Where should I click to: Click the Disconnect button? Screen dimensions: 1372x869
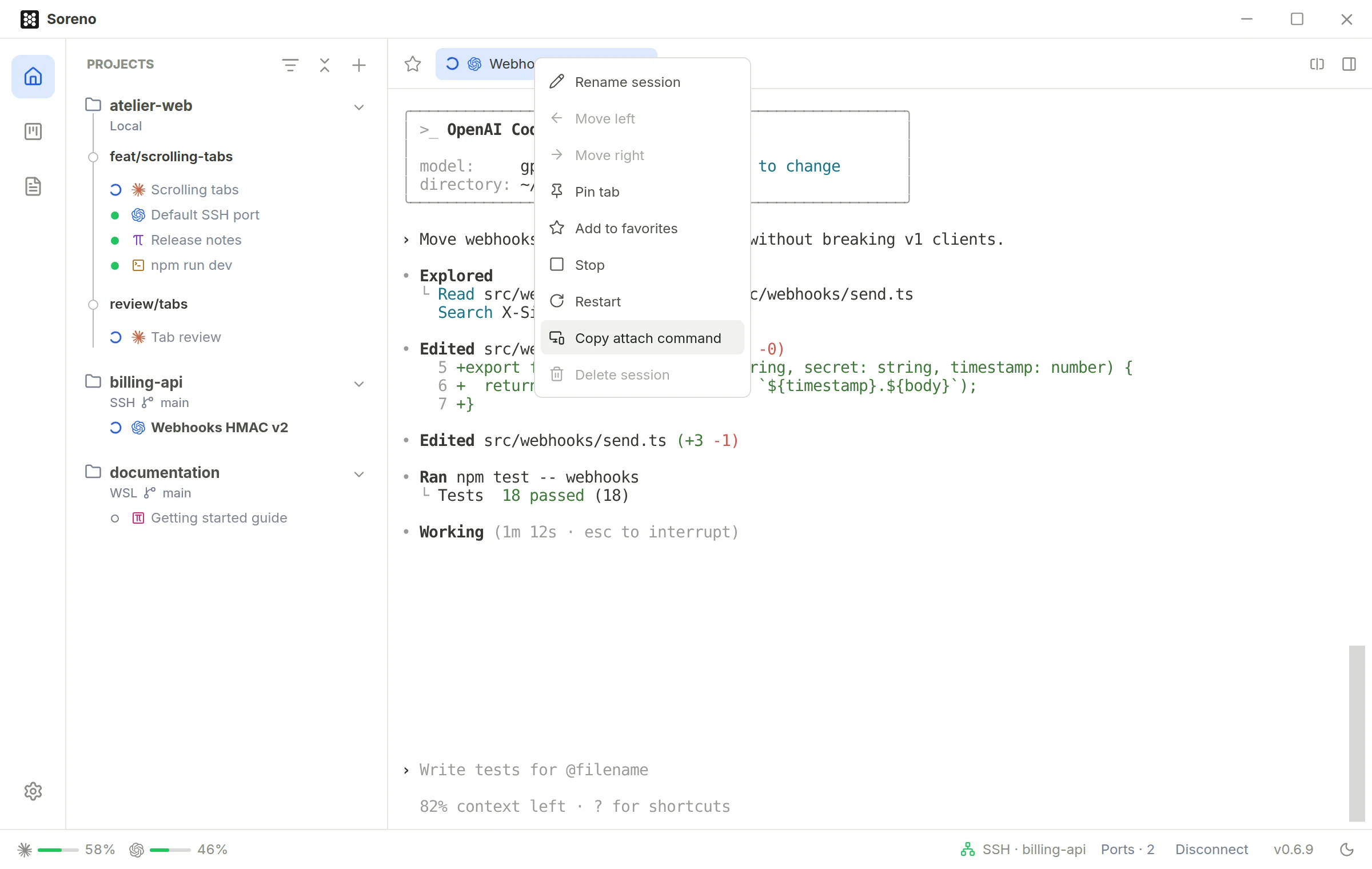pyautogui.click(x=1211, y=850)
